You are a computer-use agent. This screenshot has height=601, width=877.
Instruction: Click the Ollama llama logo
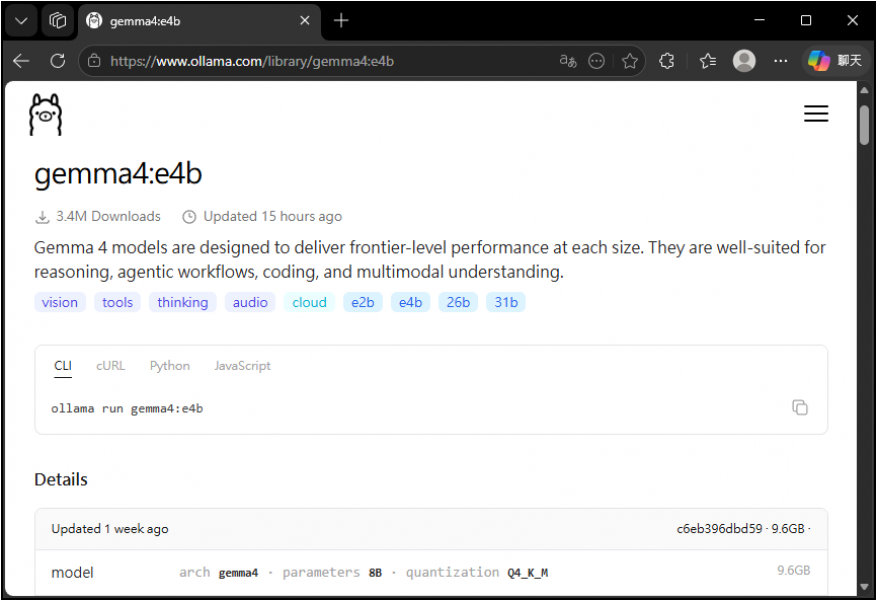45,114
